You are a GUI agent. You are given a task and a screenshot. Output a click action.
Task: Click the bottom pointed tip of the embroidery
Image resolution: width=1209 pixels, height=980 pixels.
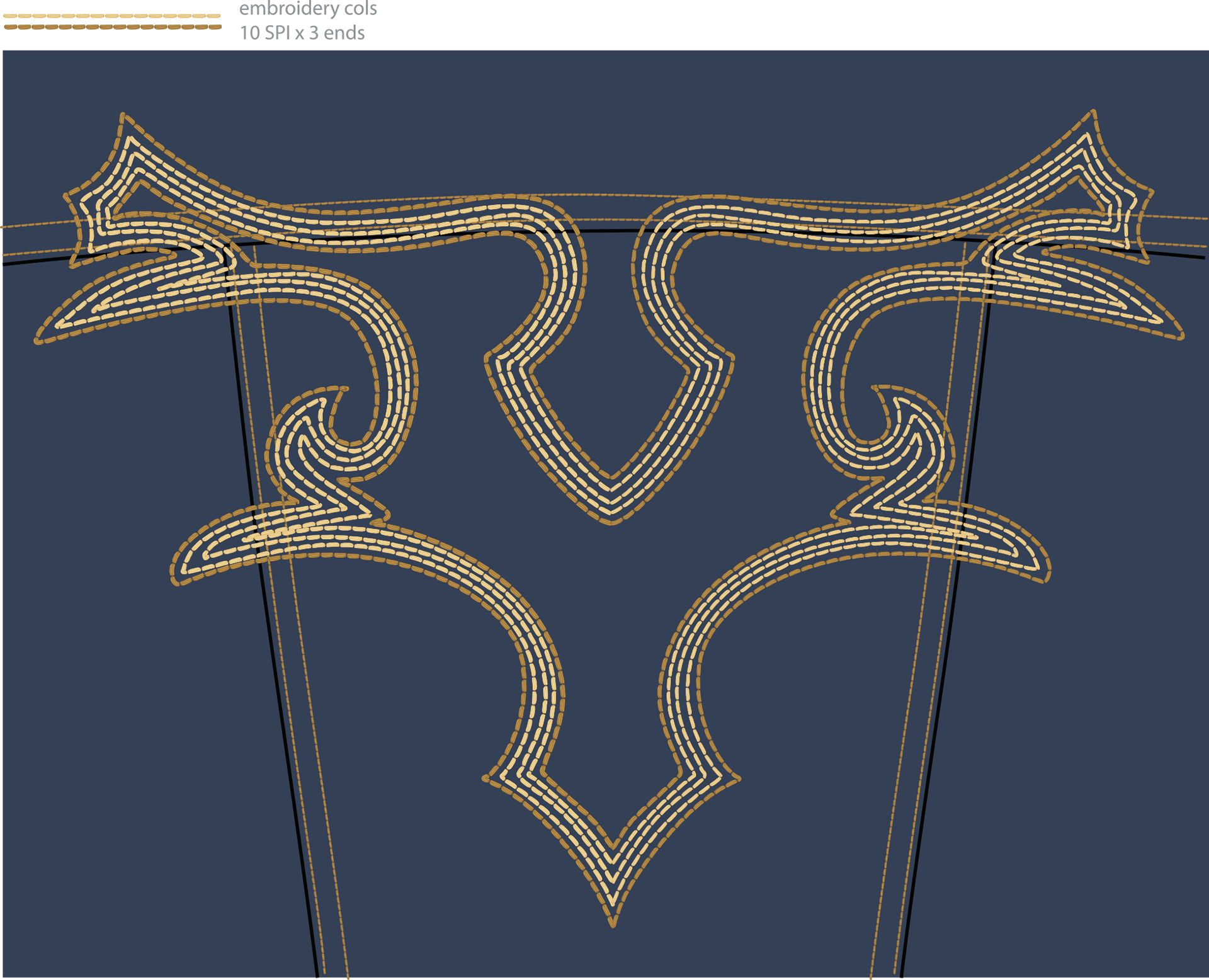click(x=613, y=923)
